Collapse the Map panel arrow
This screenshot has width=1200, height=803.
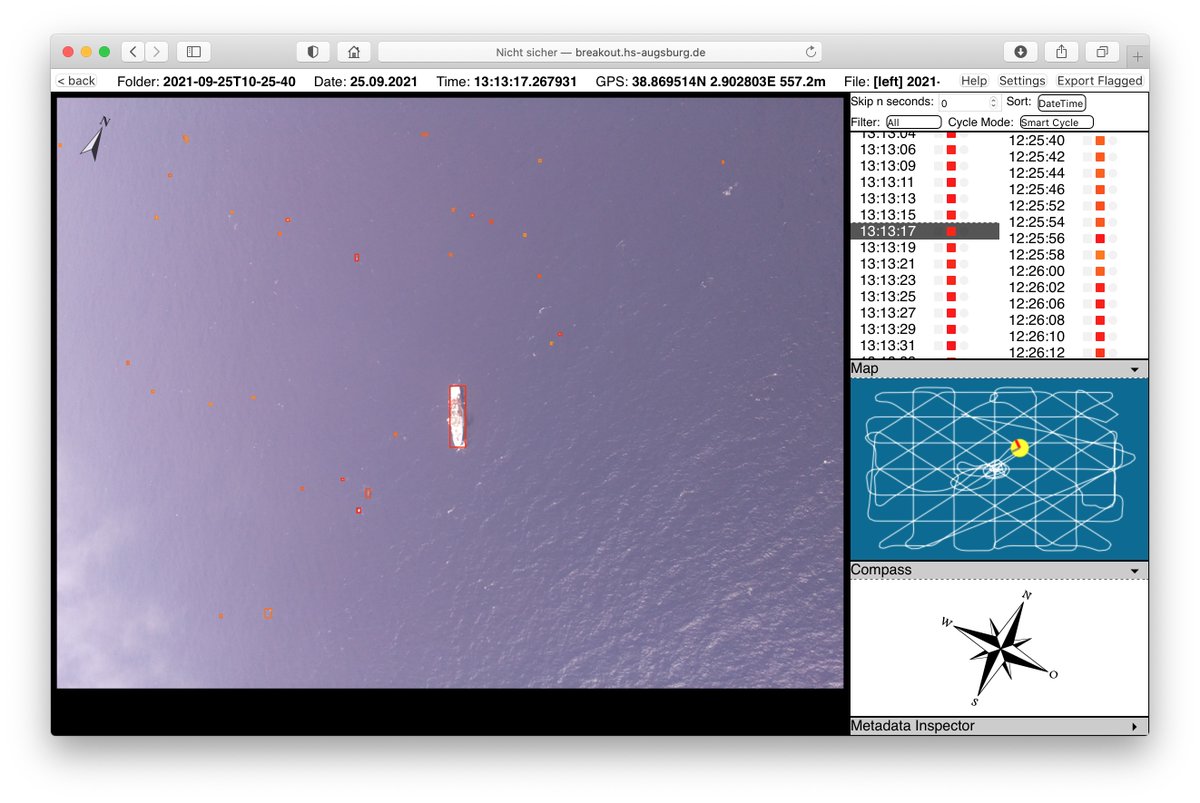coord(1134,370)
